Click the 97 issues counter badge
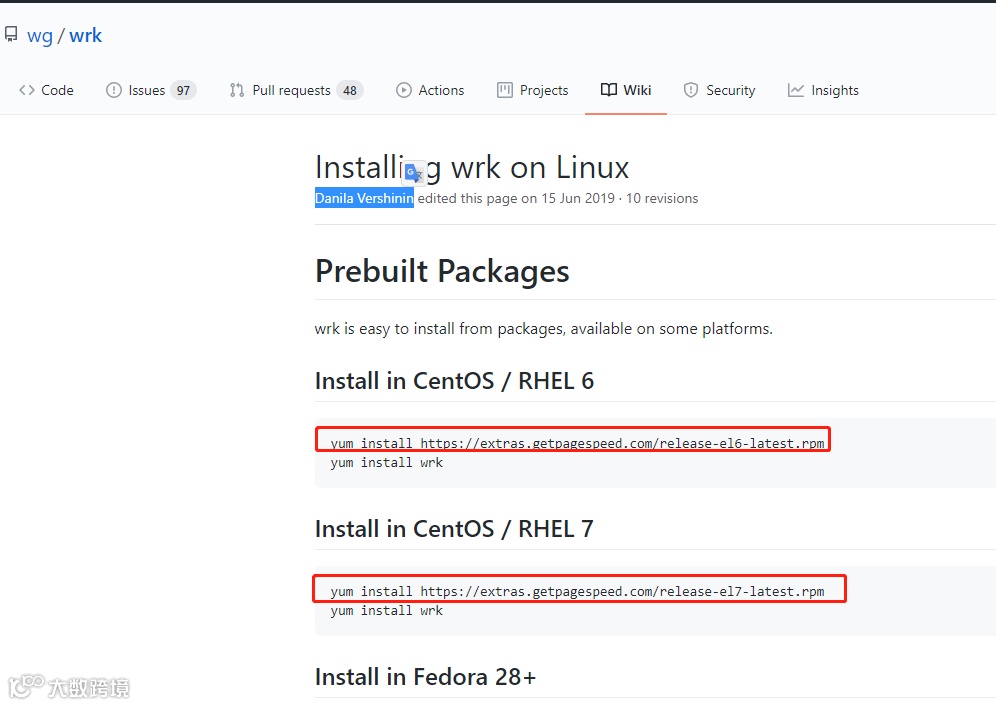This screenshot has width=996, height=706. pyautogui.click(x=183, y=90)
